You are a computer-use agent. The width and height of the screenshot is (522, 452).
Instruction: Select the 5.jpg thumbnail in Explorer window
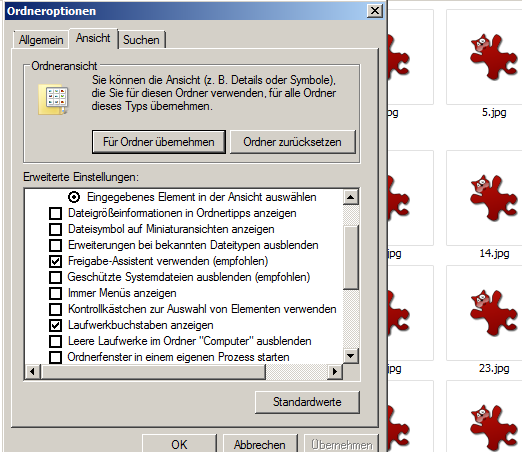click(494, 57)
